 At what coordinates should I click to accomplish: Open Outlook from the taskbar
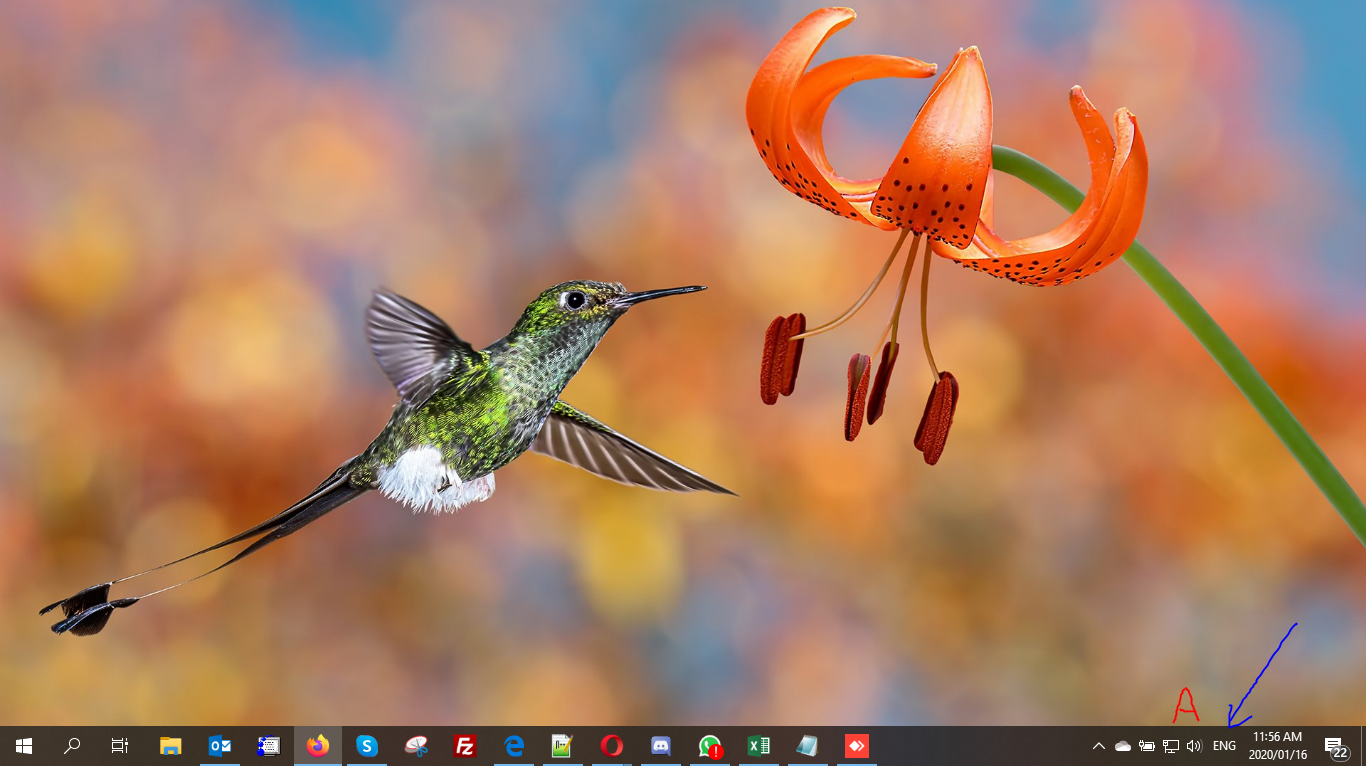(x=220, y=746)
